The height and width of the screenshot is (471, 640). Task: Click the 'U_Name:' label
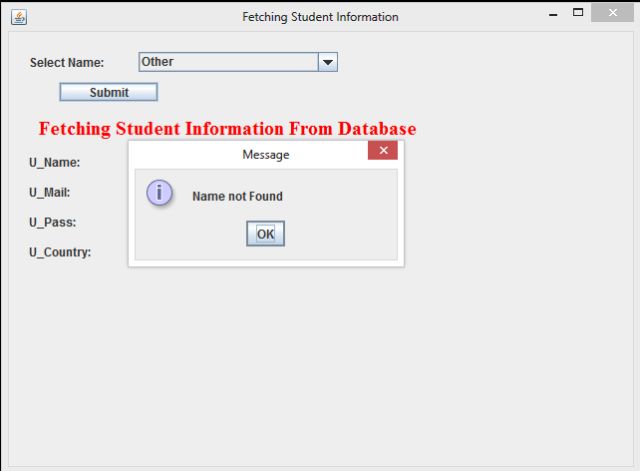[x=55, y=162]
